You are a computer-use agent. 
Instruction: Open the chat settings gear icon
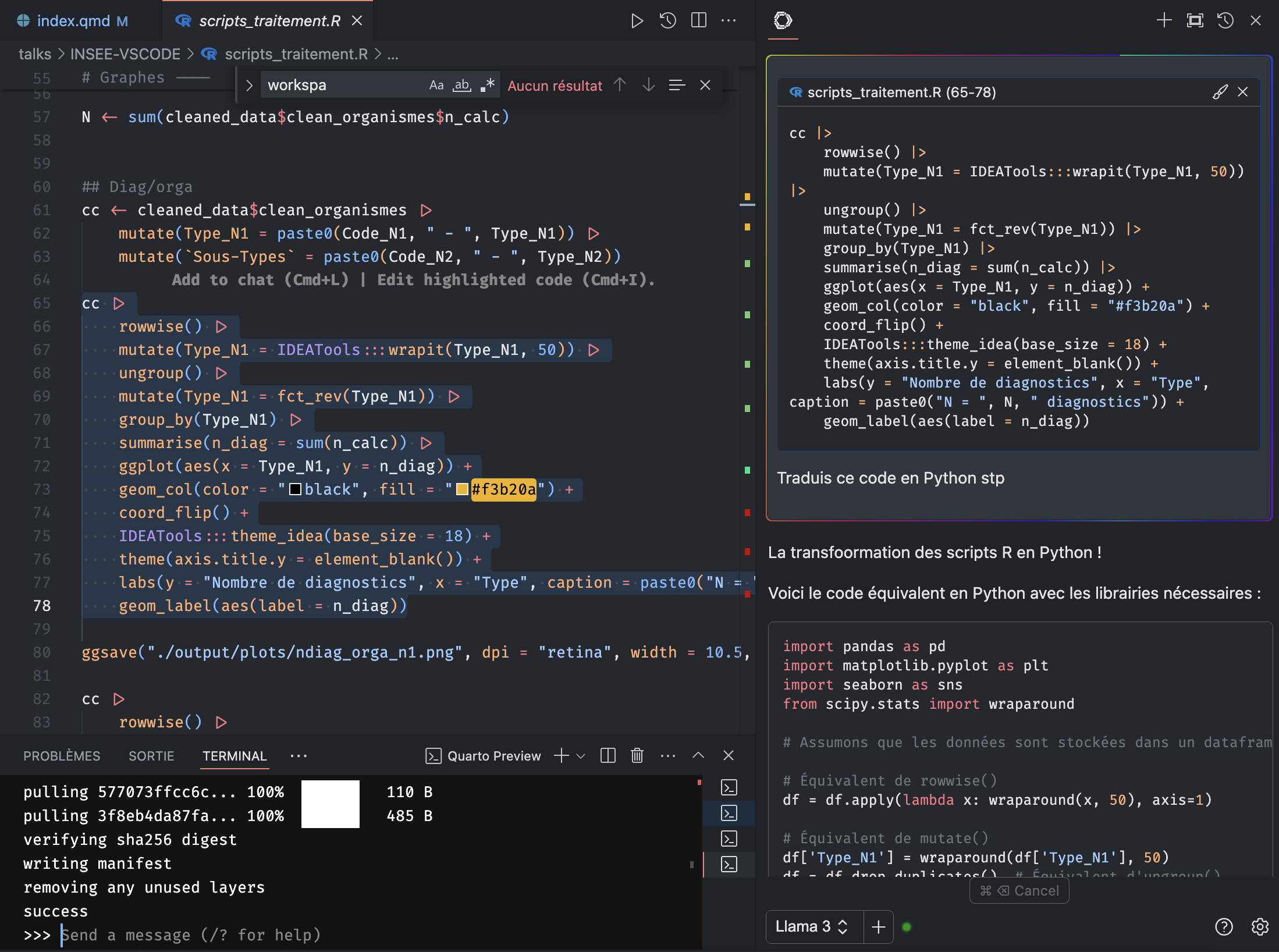click(1260, 926)
